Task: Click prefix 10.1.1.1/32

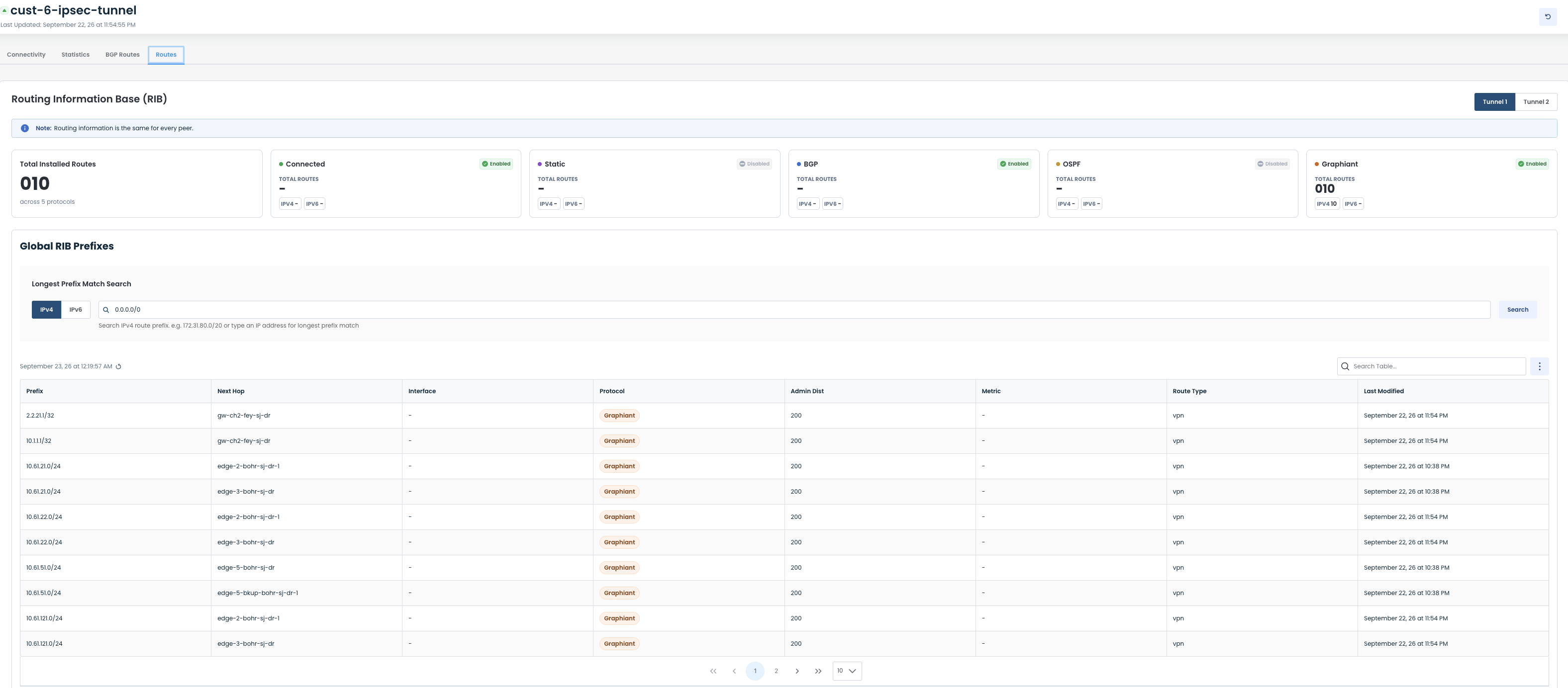Action: pos(39,441)
